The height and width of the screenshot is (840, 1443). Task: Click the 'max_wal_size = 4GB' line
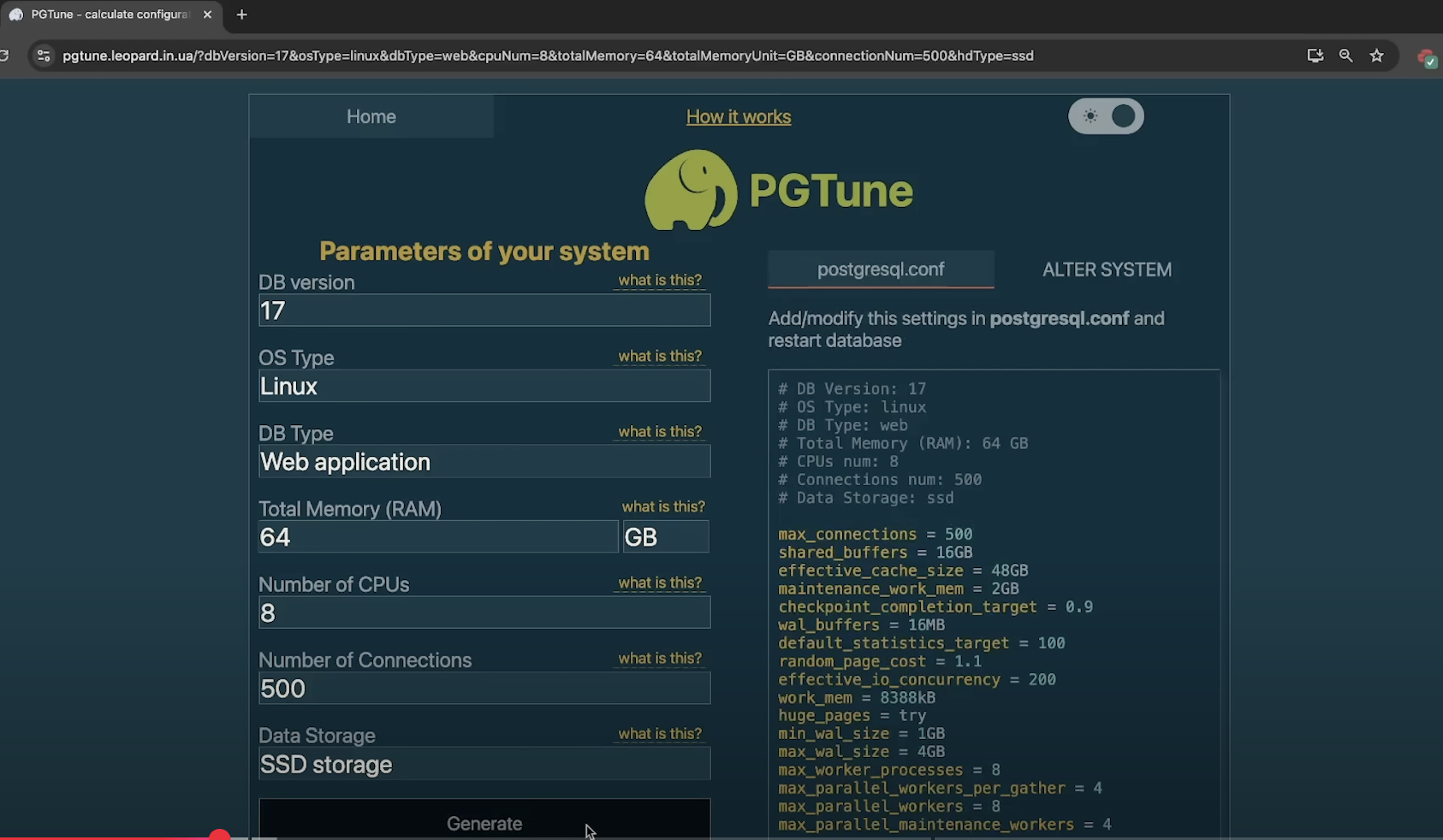861,752
